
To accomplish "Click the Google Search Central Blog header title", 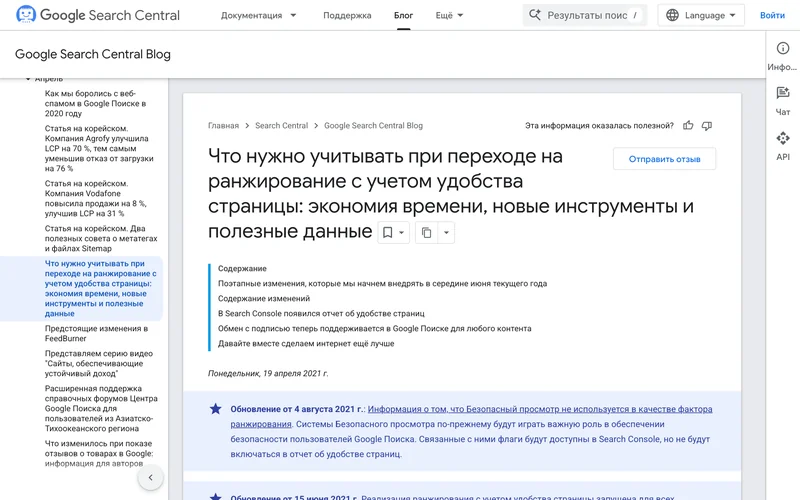I will (93, 54).
